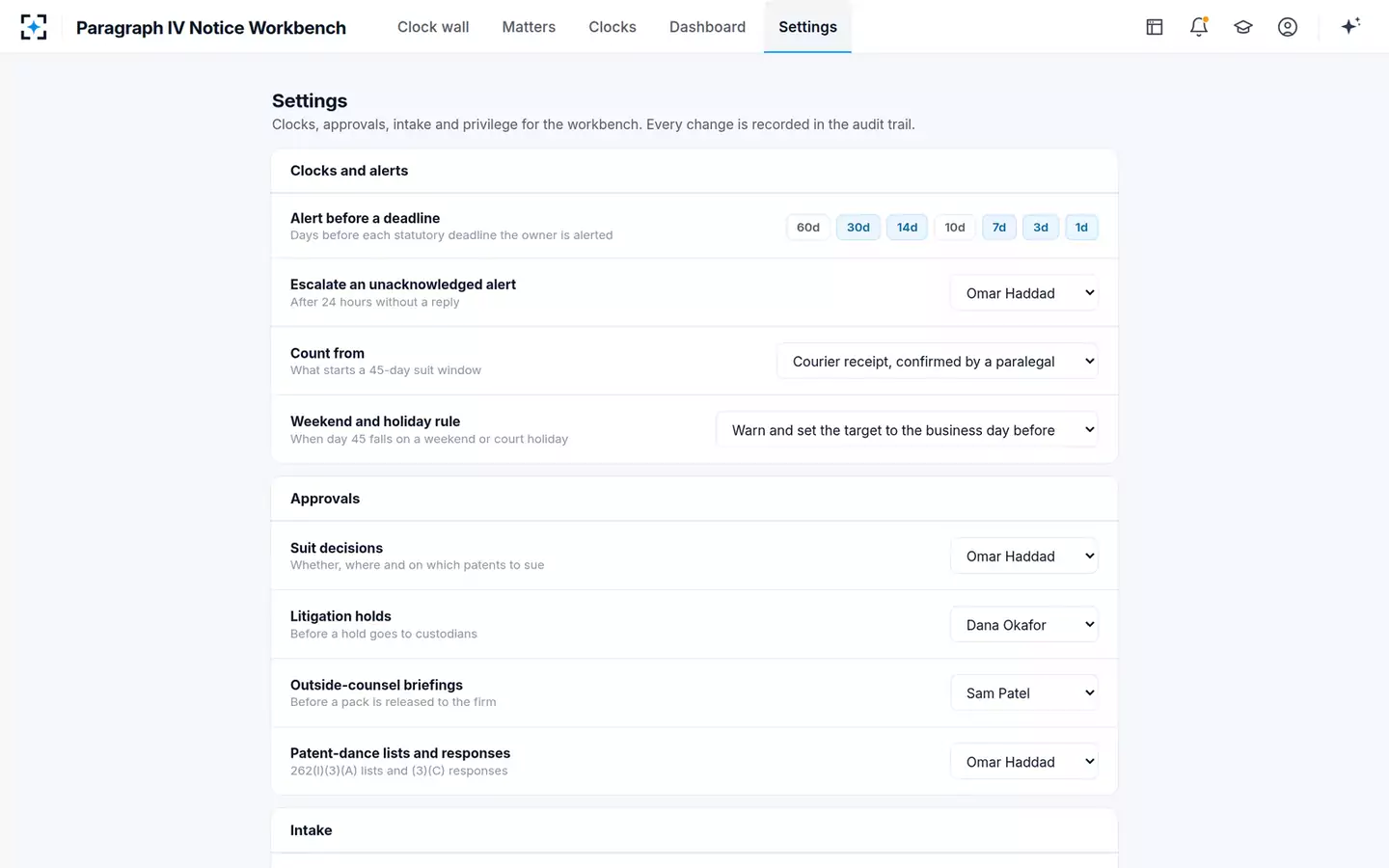Click the Settings page heading
The width and height of the screenshot is (1389, 868).
click(310, 100)
